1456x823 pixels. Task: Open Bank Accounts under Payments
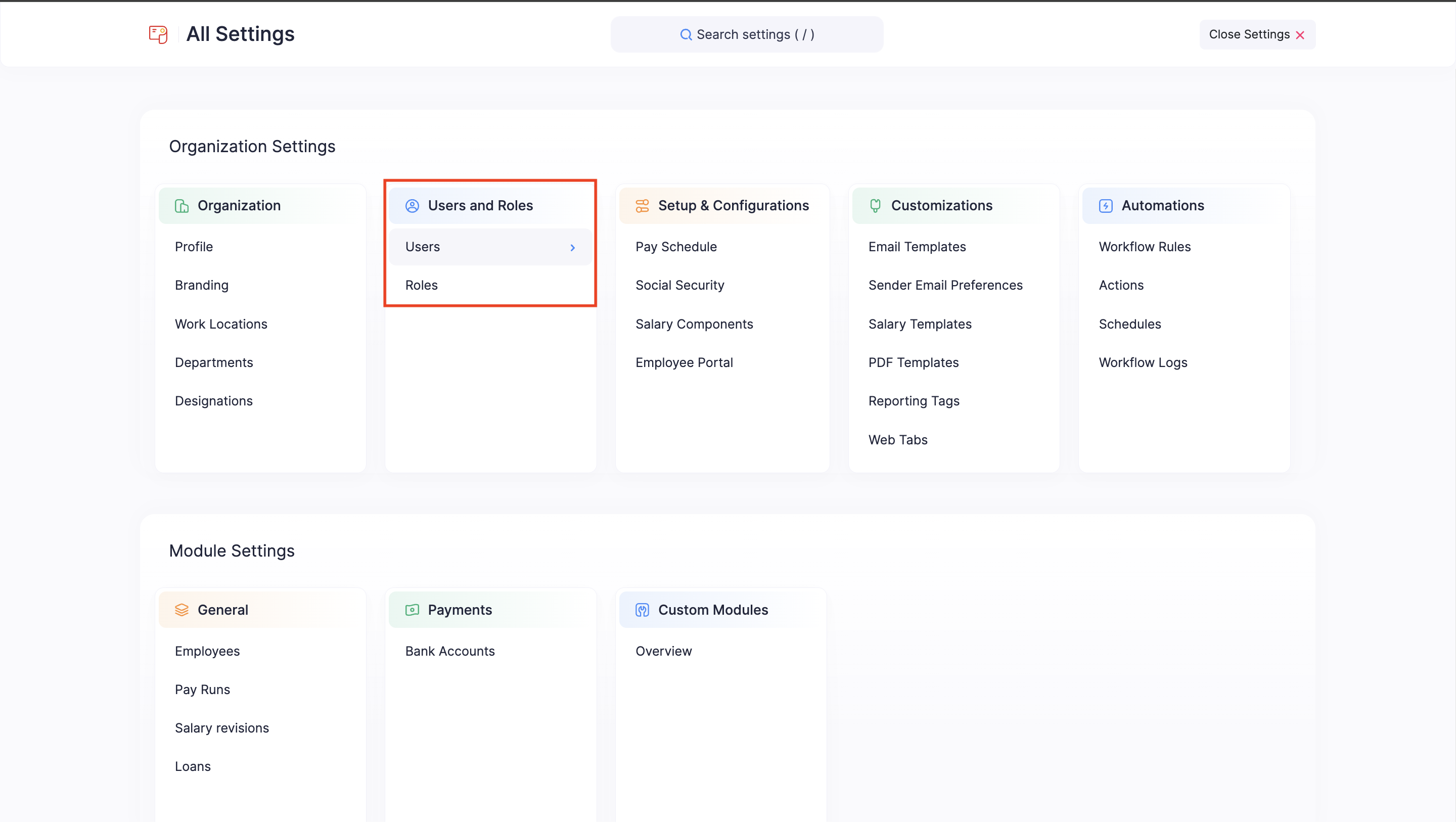(x=449, y=651)
